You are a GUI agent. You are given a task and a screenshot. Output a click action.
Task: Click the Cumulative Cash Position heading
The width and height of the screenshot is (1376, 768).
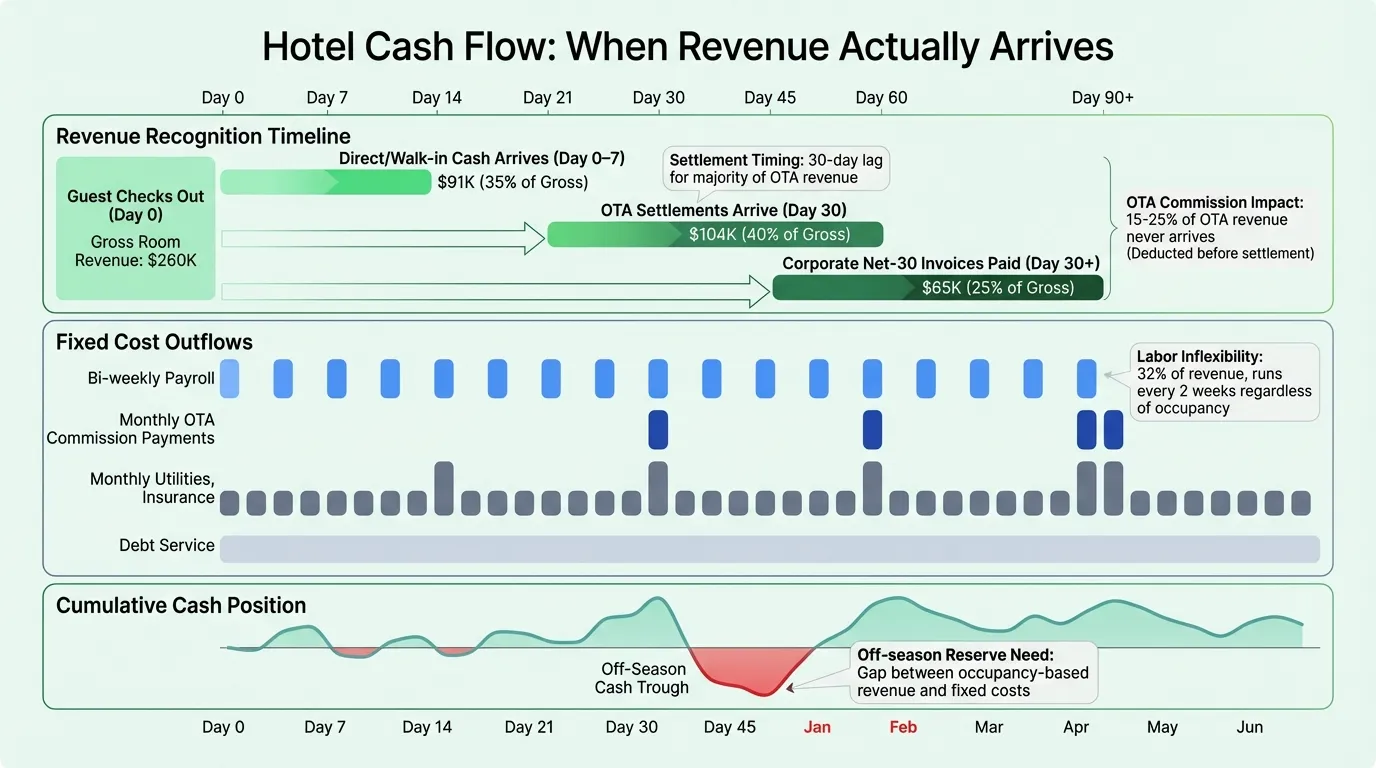(181, 605)
